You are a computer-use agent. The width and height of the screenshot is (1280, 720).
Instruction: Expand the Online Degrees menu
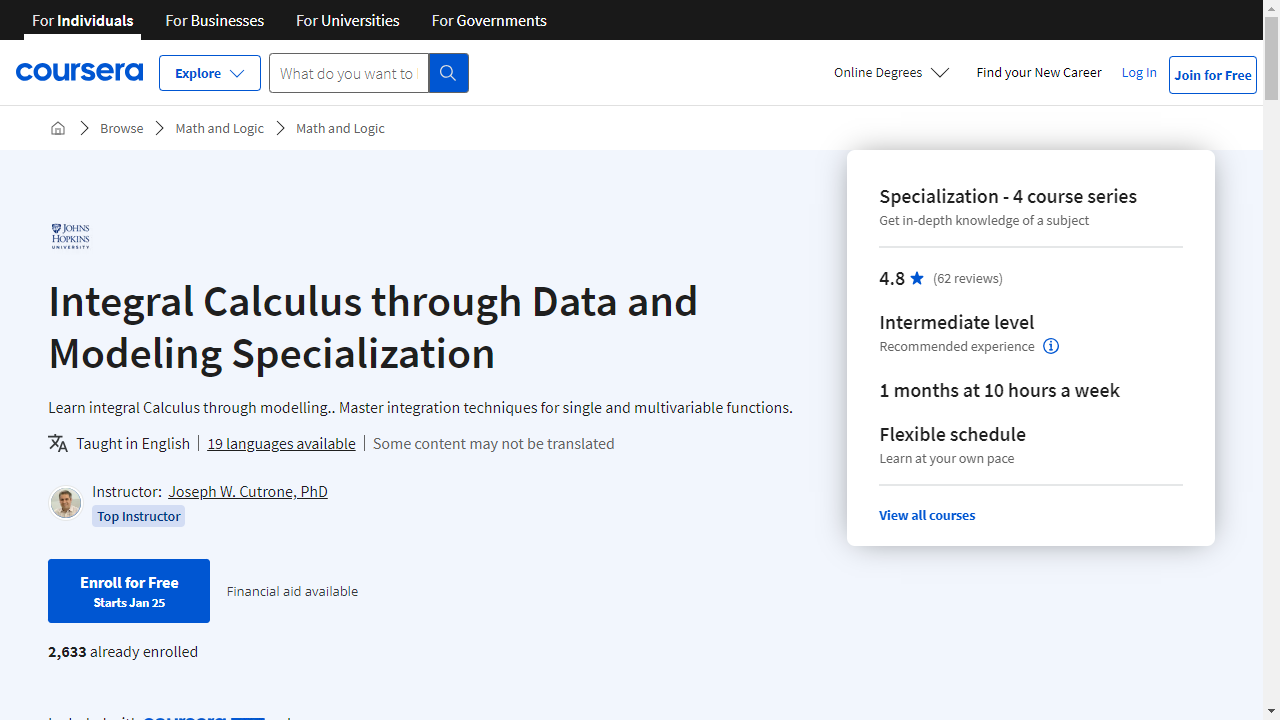click(x=891, y=72)
